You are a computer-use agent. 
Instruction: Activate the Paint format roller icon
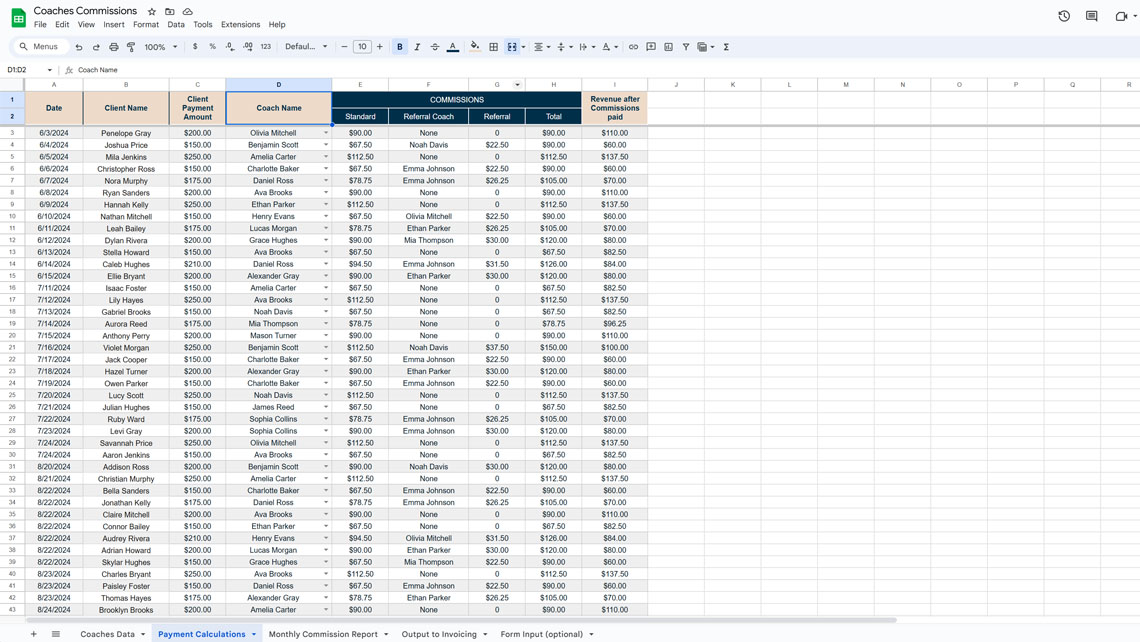131,47
